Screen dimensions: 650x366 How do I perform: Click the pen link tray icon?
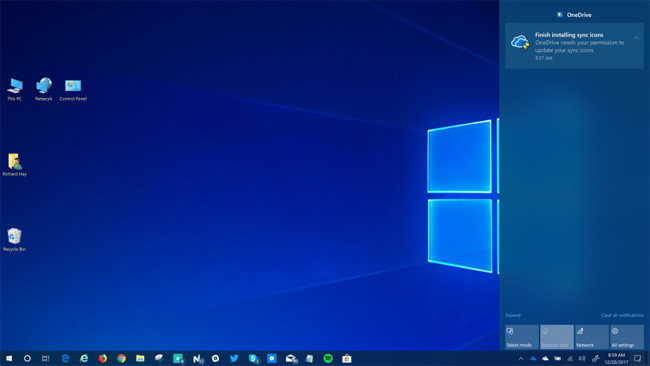pos(596,359)
